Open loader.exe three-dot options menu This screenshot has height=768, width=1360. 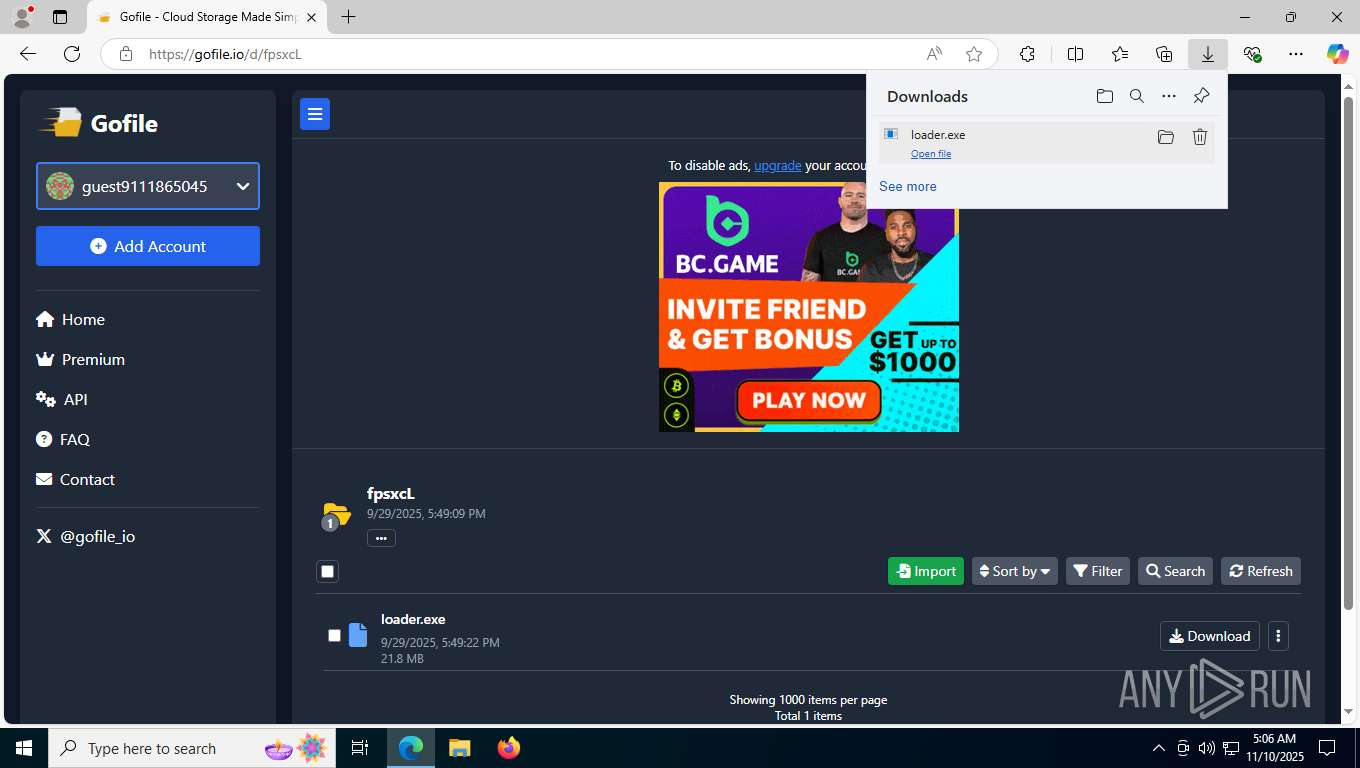coord(1278,636)
